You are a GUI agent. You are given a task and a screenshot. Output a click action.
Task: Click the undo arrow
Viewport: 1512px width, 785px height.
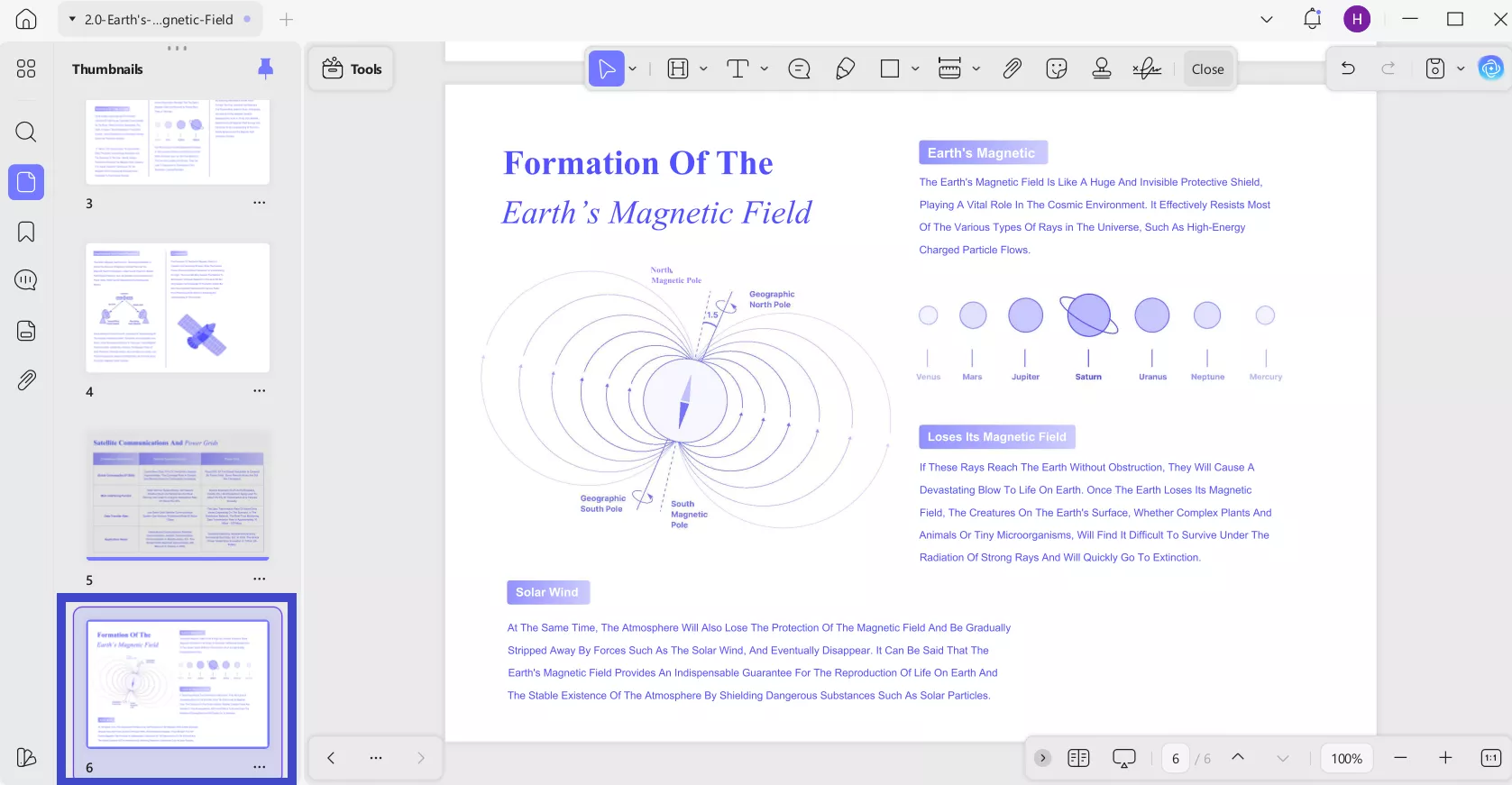tap(1348, 68)
